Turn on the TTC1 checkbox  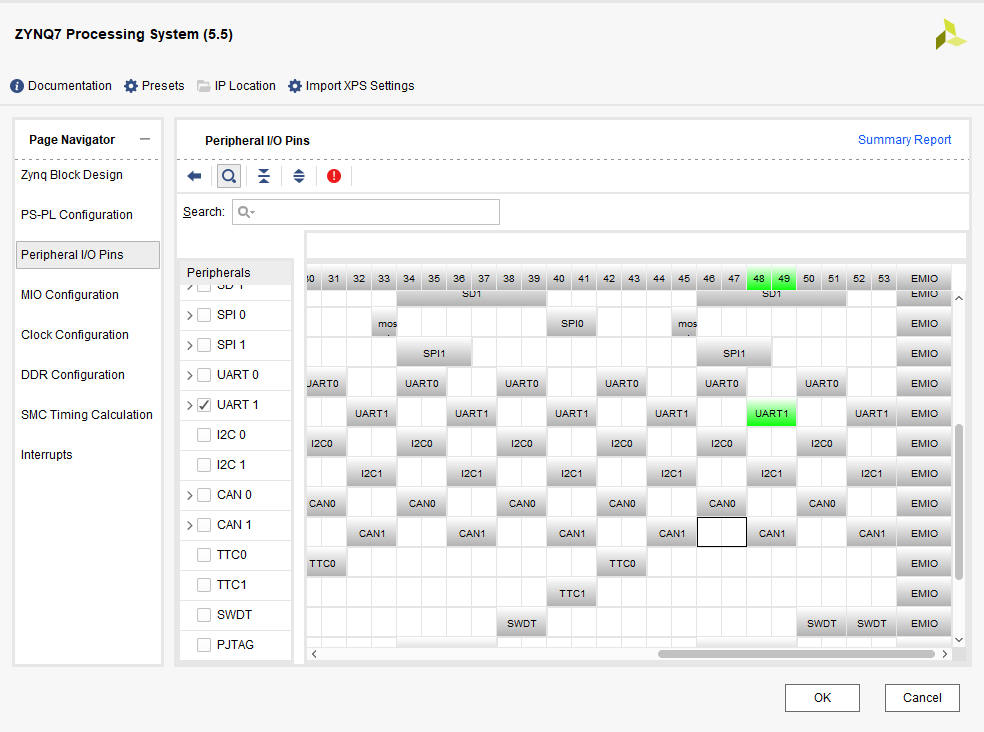click(x=204, y=585)
